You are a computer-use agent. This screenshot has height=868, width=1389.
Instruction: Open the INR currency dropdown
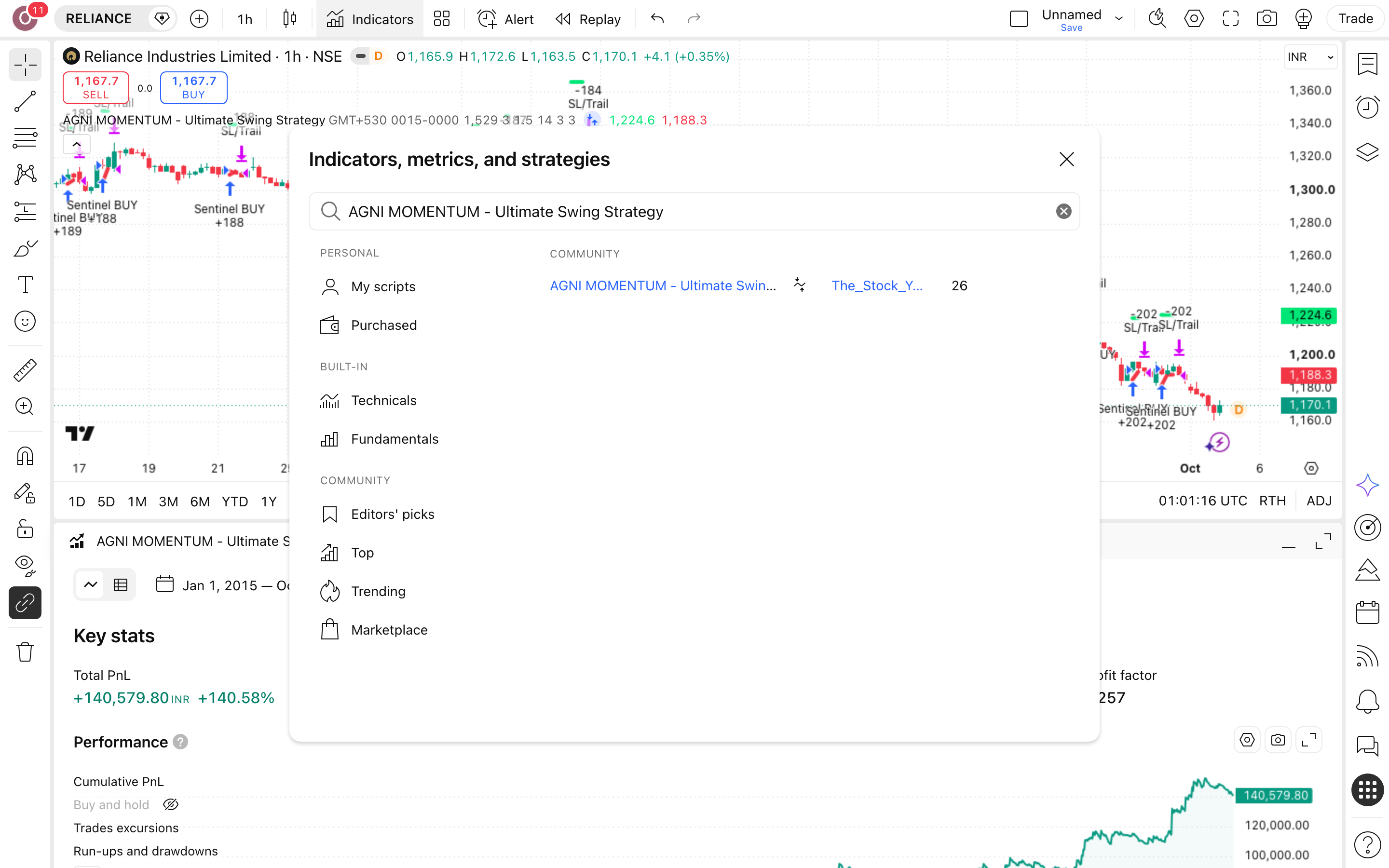pyautogui.click(x=1310, y=57)
